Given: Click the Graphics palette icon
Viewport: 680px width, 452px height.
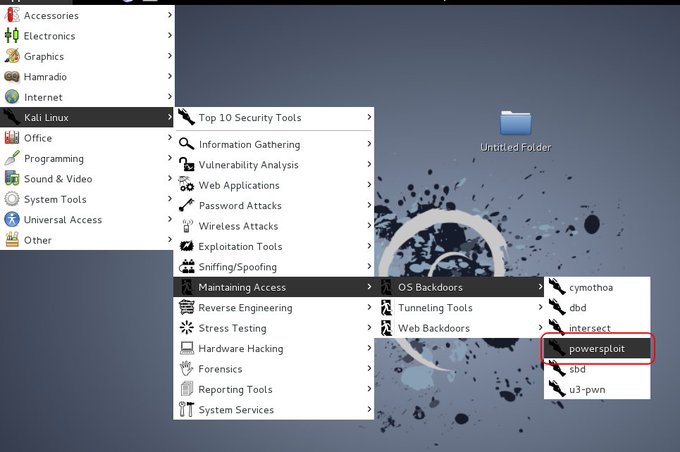Looking at the screenshot, I should tap(12, 56).
